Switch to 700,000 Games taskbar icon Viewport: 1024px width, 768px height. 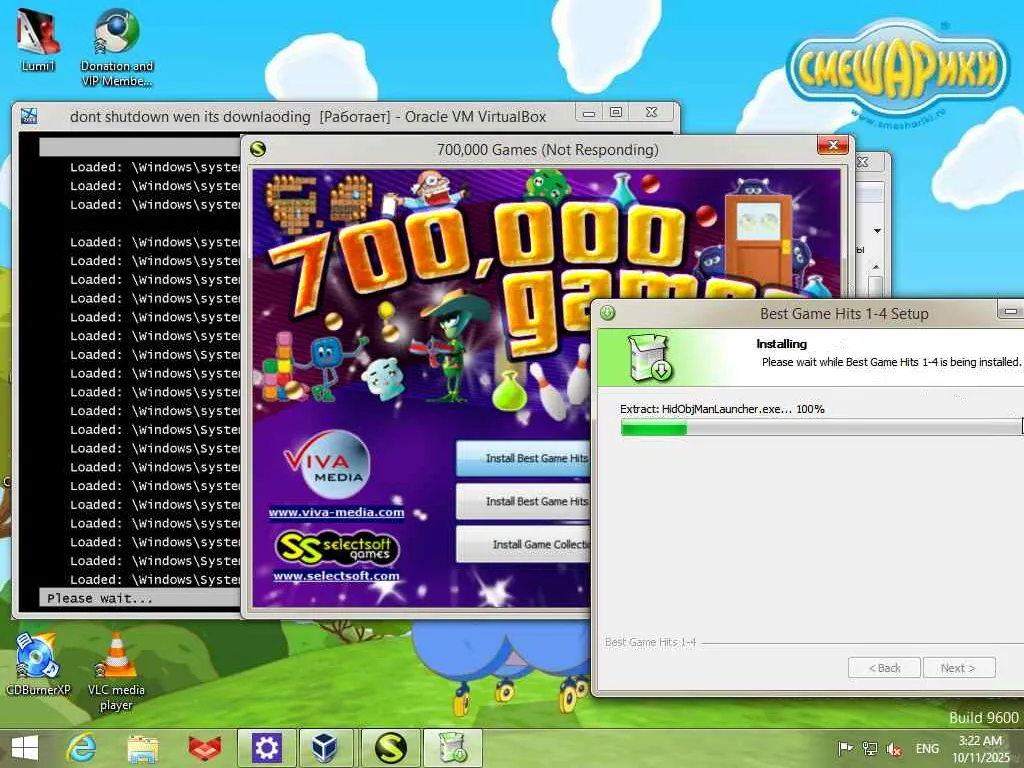[390, 748]
